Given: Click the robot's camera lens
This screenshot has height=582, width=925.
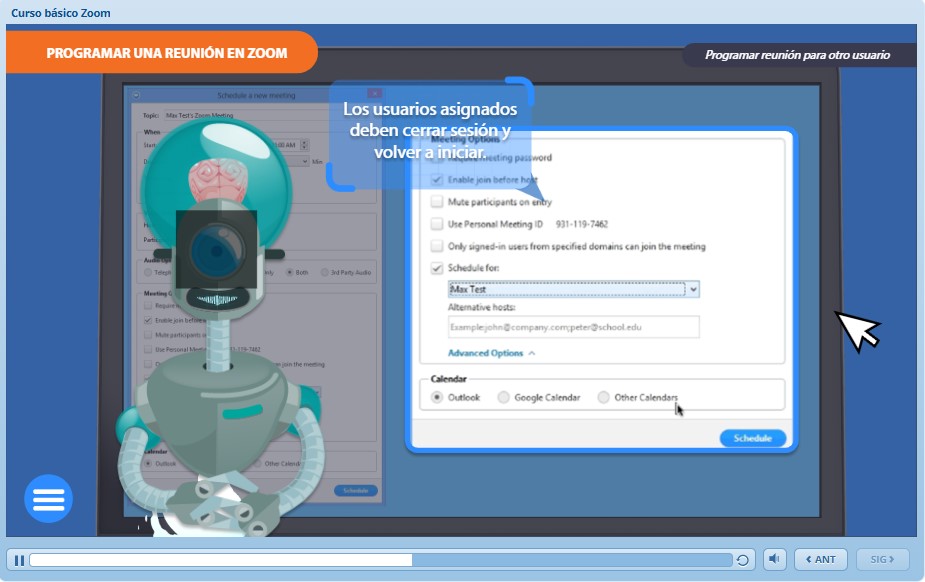Looking at the screenshot, I should (x=215, y=250).
